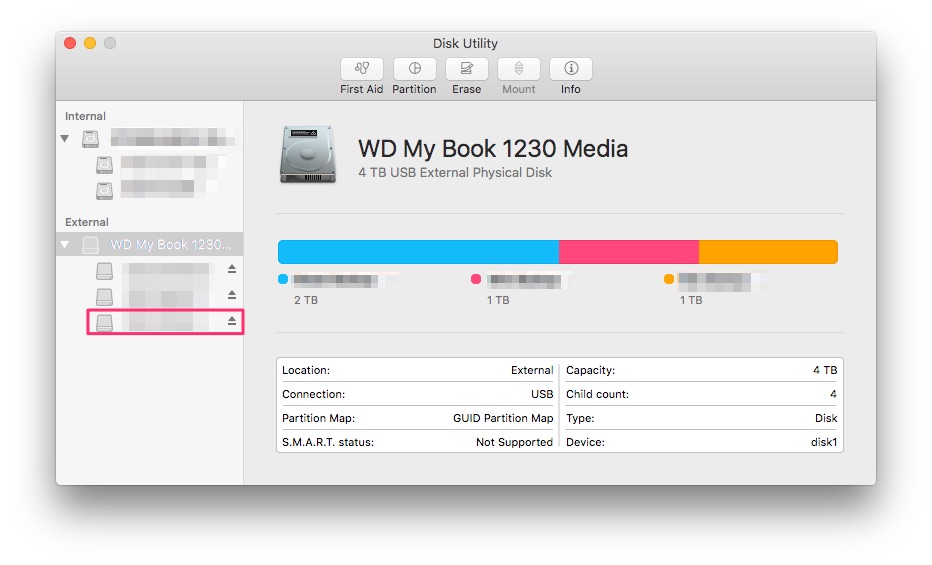Select the internal parent disk icon
932x565 pixels.
pyautogui.click(x=90, y=139)
